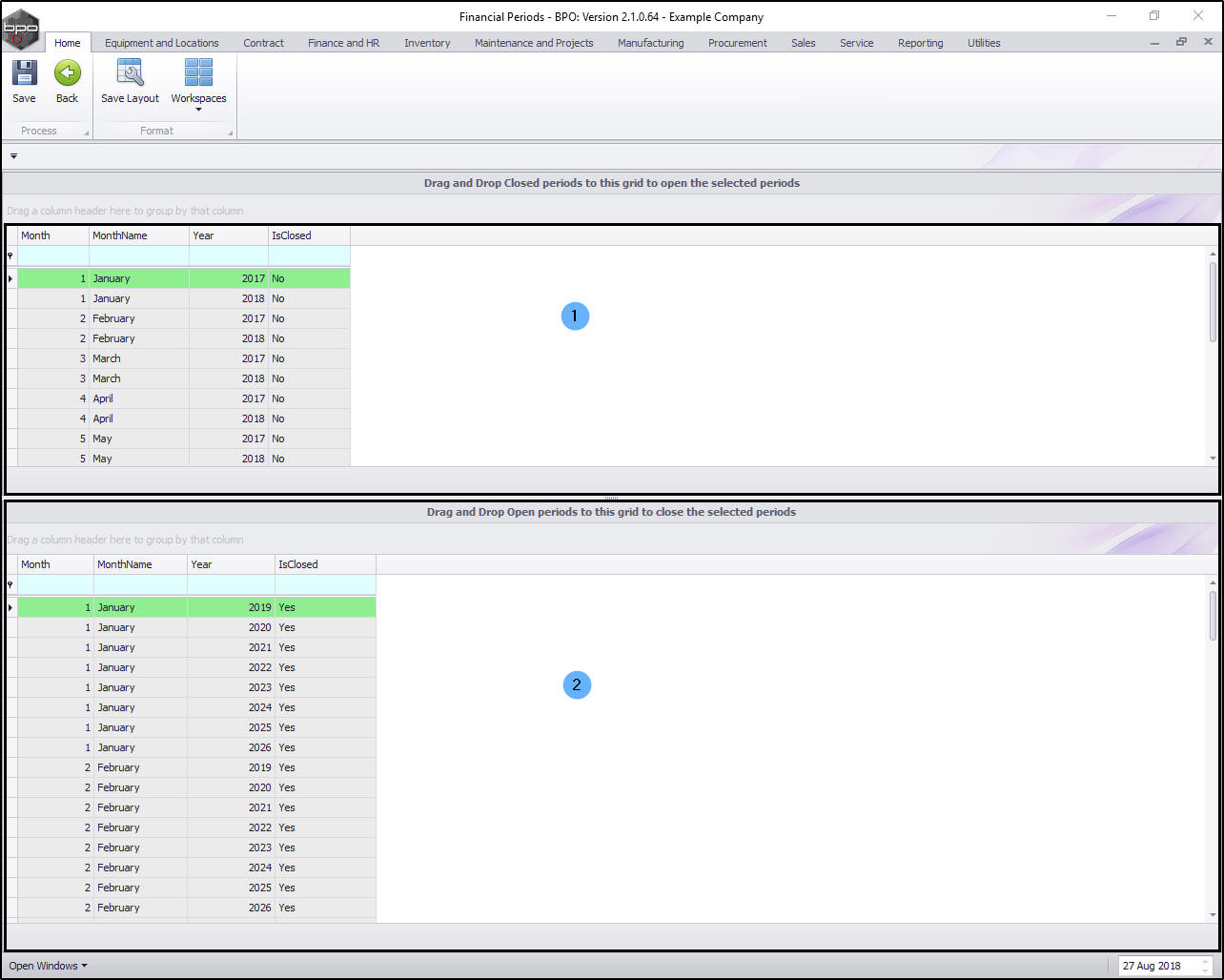
Task: Open the quick access toolbar customize arrow
Action: pyautogui.click(x=13, y=156)
